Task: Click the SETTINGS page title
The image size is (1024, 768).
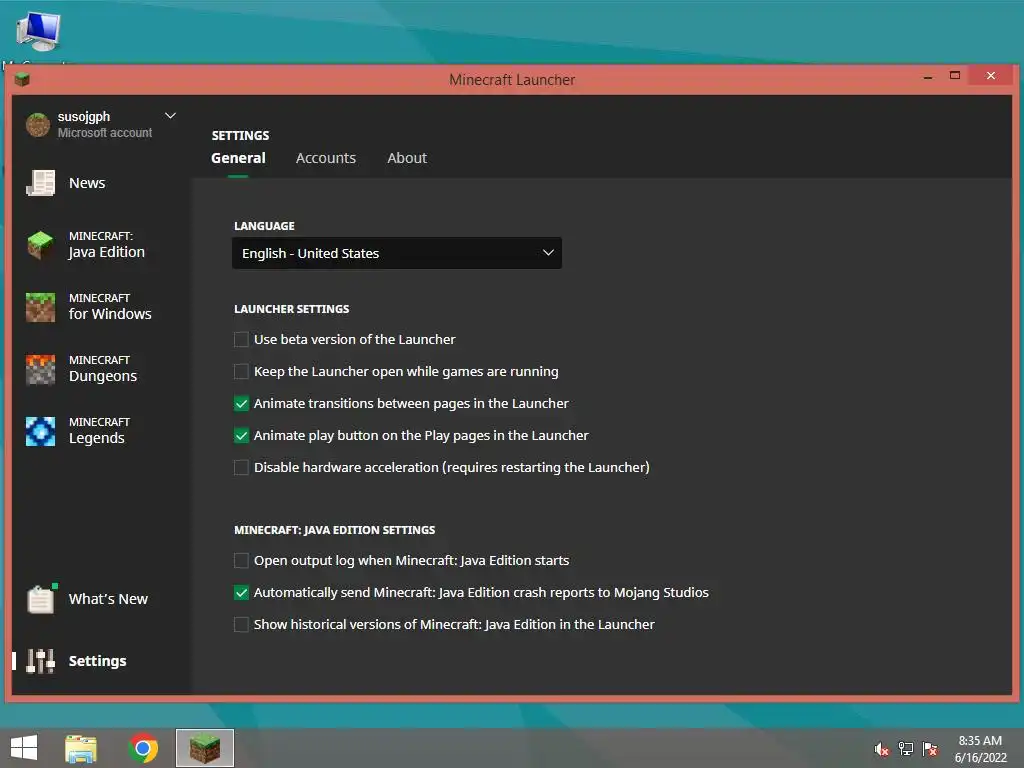Action: (x=240, y=136)
